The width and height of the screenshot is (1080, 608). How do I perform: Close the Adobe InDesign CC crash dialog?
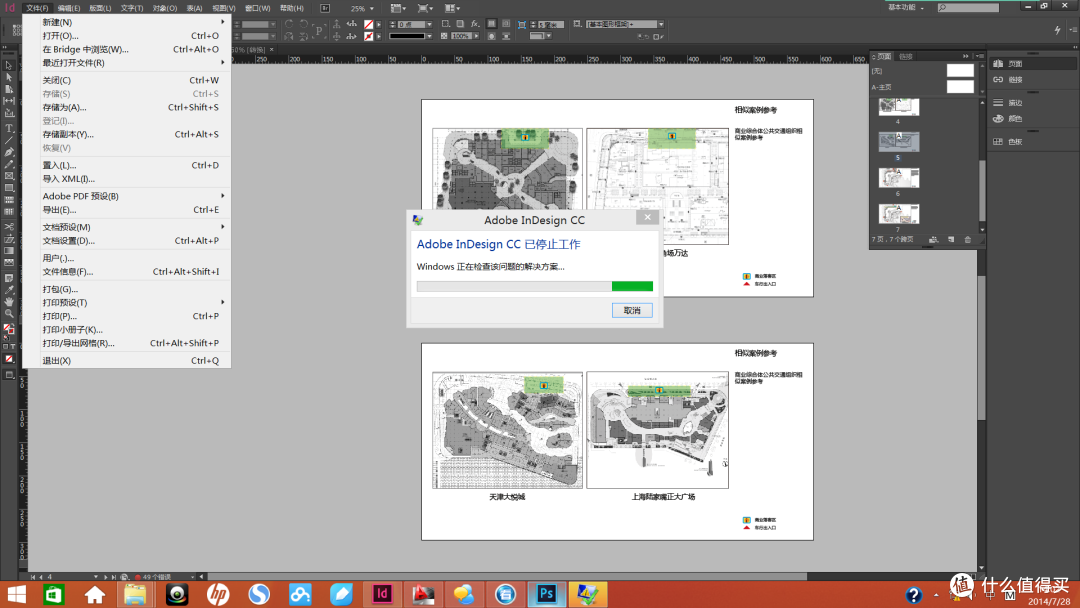coord(647,217)
